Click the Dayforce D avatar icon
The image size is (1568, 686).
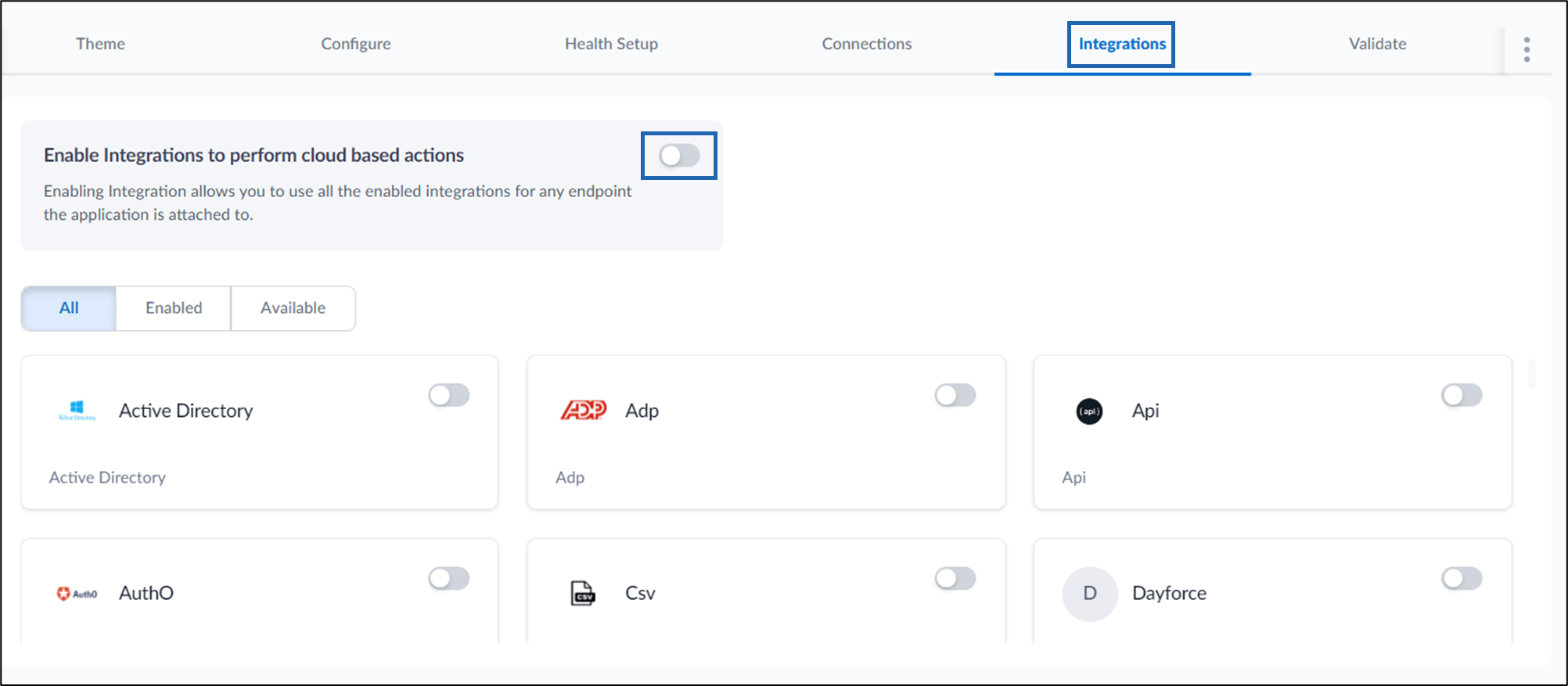[1089, 594]
